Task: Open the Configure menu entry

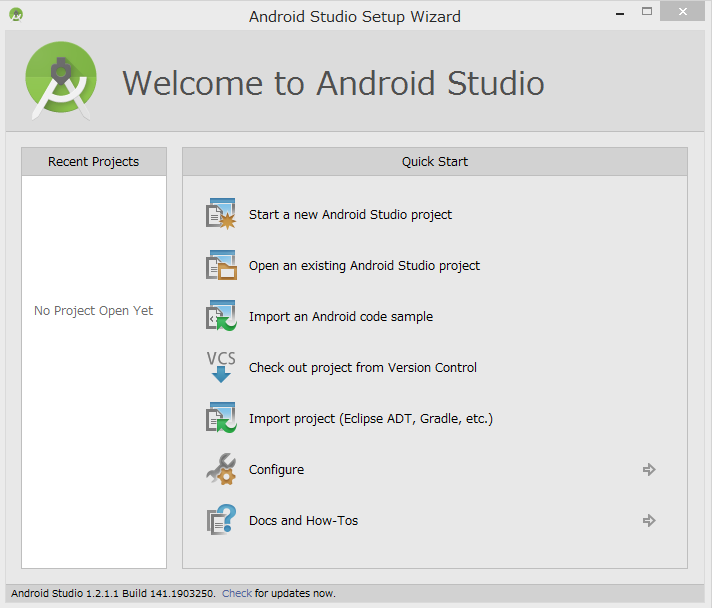Action: [x=276, y=470]
